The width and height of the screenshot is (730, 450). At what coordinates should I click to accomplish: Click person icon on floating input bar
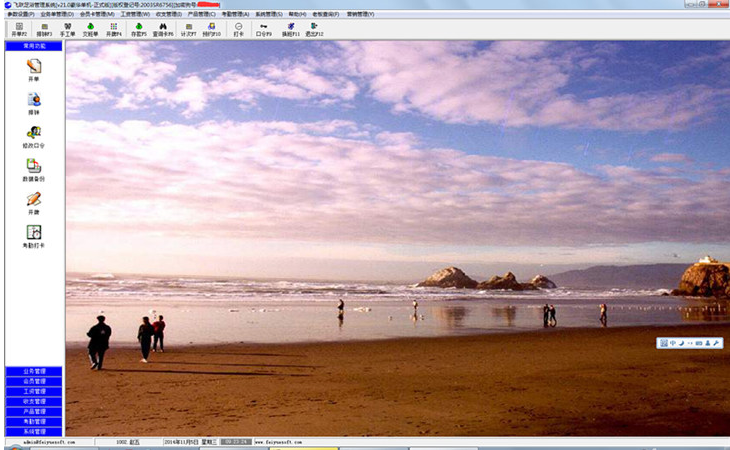click(x=708, y=343)
